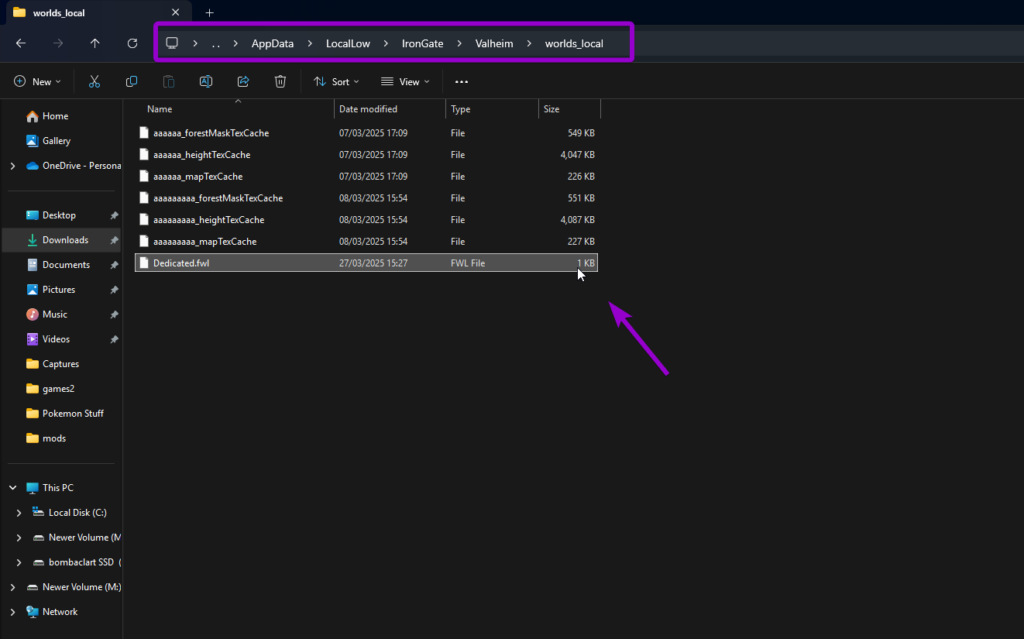Select the worlds_local tab title
Viewport: 1024px width, 639px height.
[x=59, y=12]
